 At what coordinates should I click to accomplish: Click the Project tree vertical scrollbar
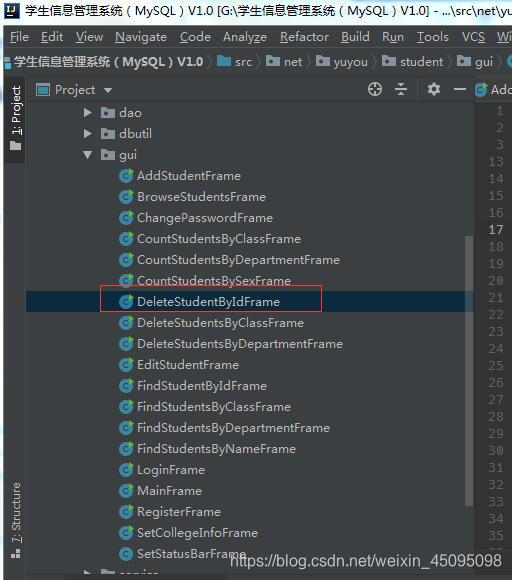pos(469,371)
